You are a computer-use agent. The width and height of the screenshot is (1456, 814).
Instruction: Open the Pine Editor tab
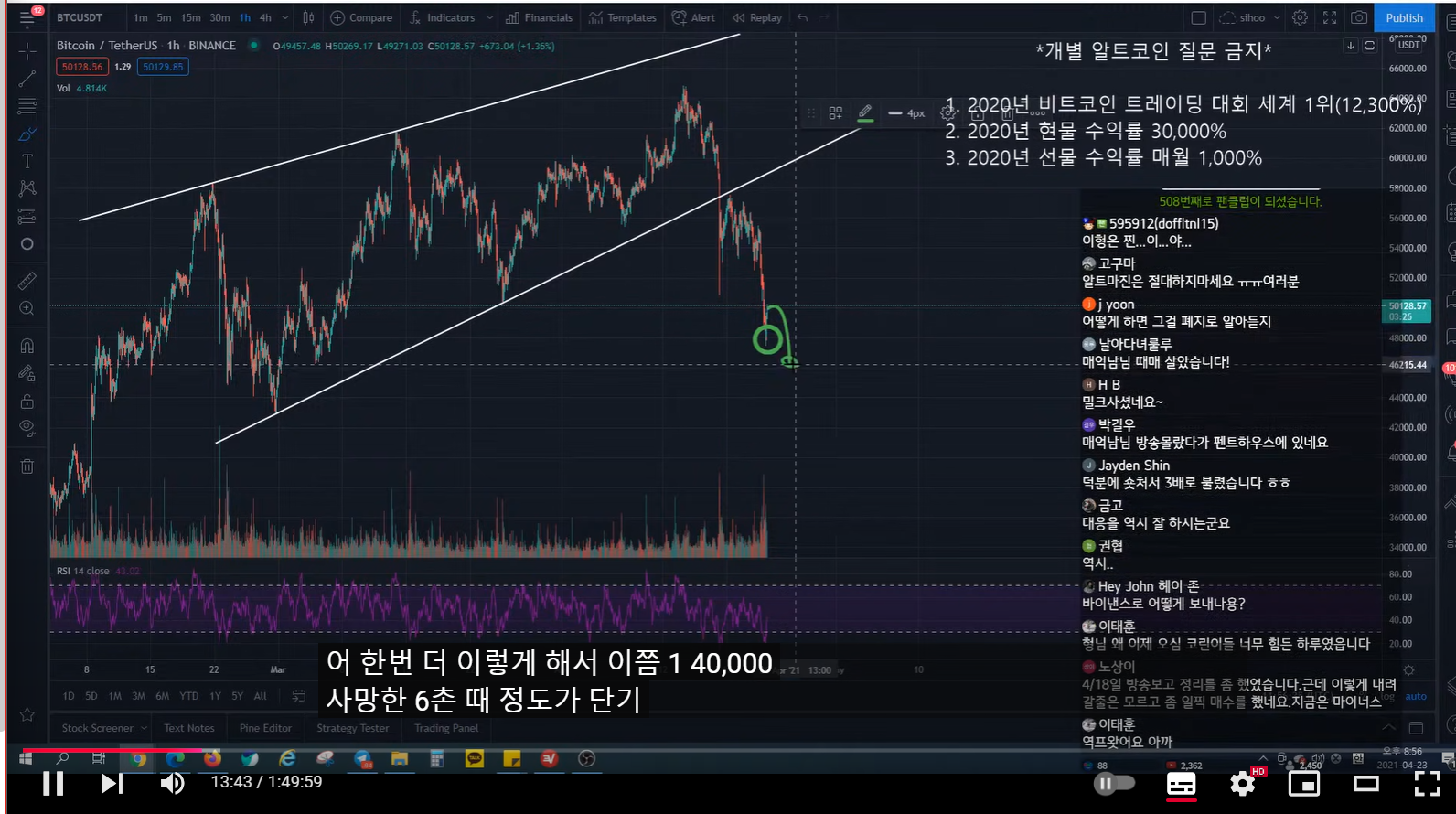click(265, 728)
